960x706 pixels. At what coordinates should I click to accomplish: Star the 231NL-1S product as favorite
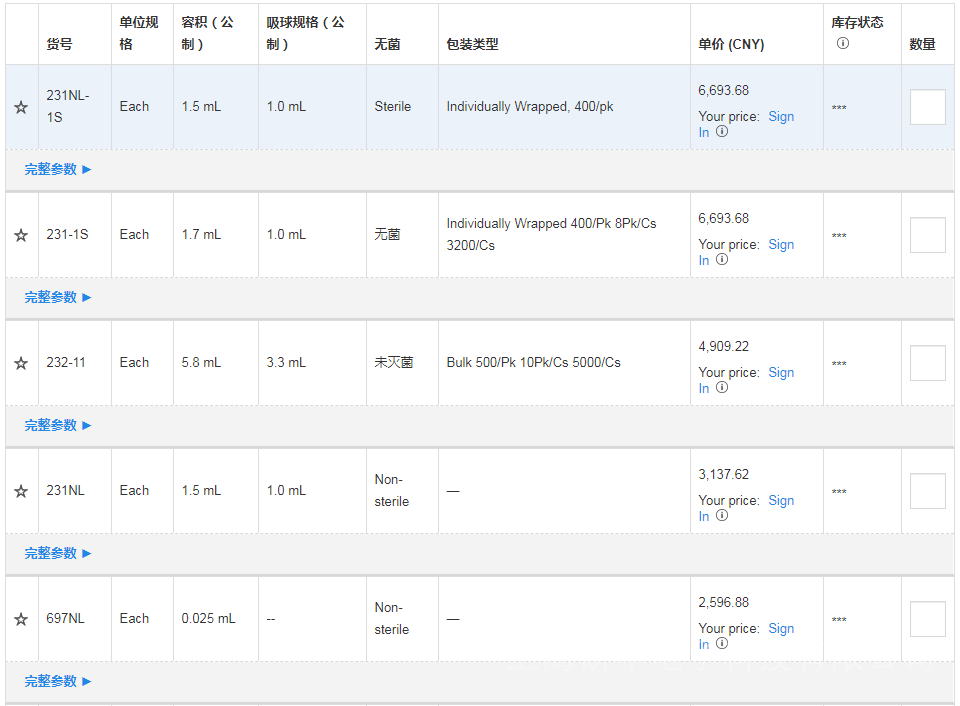click(21, 107)
